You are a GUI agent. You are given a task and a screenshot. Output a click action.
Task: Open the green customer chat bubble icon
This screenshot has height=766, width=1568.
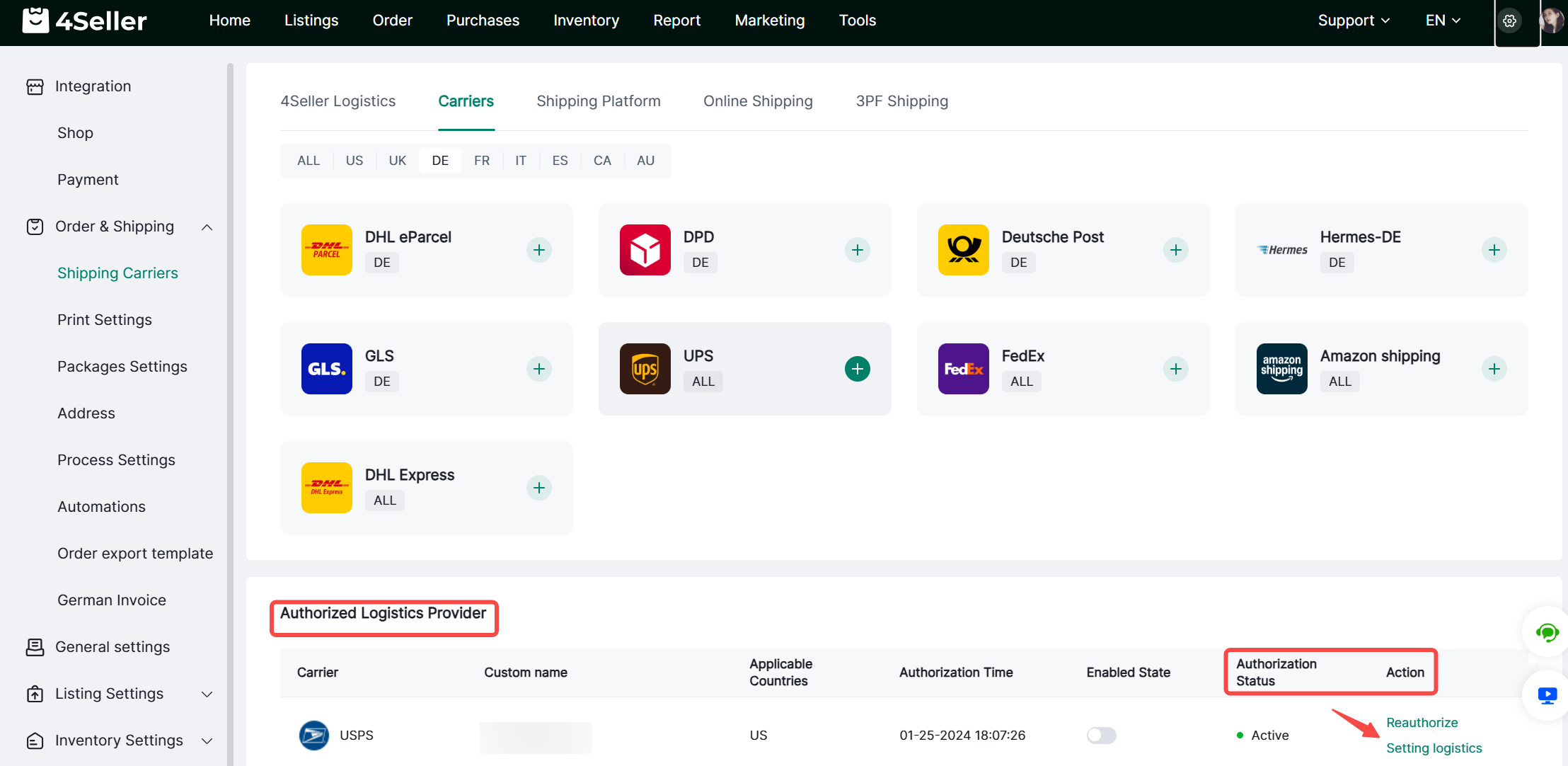[x=1547, y=632]
